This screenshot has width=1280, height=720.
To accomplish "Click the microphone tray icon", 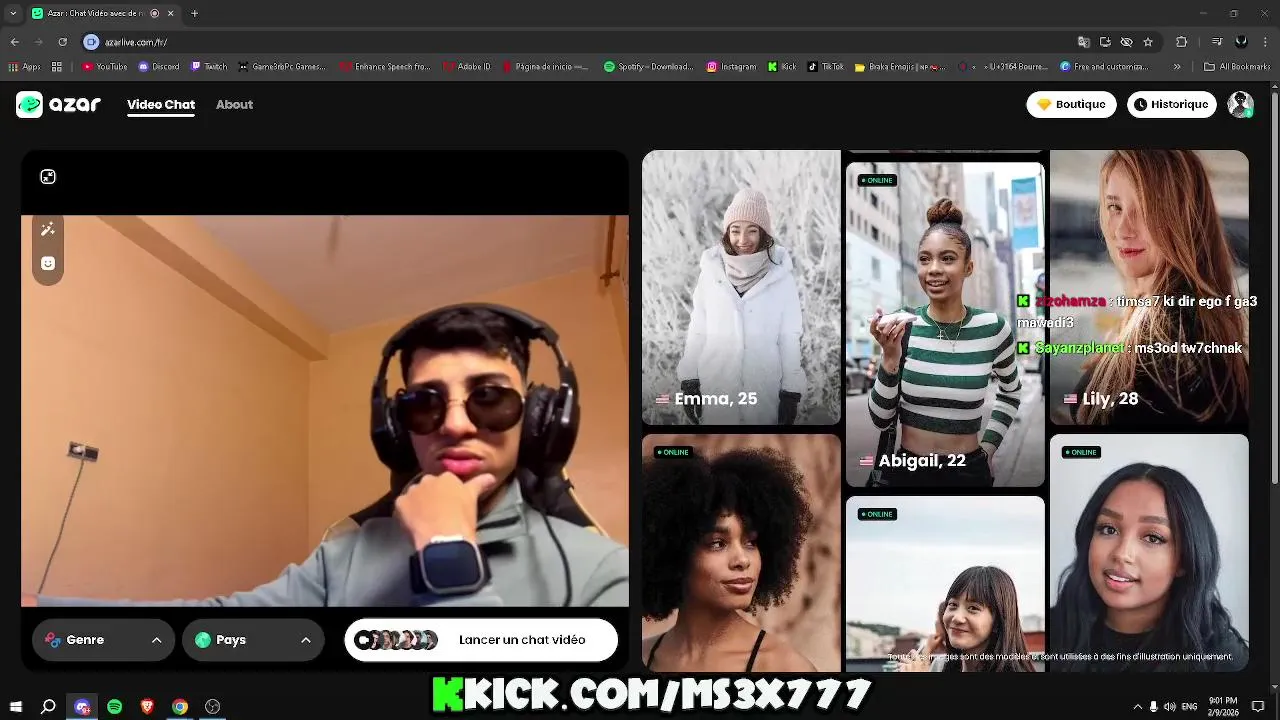I will [x=1153, y=706].
